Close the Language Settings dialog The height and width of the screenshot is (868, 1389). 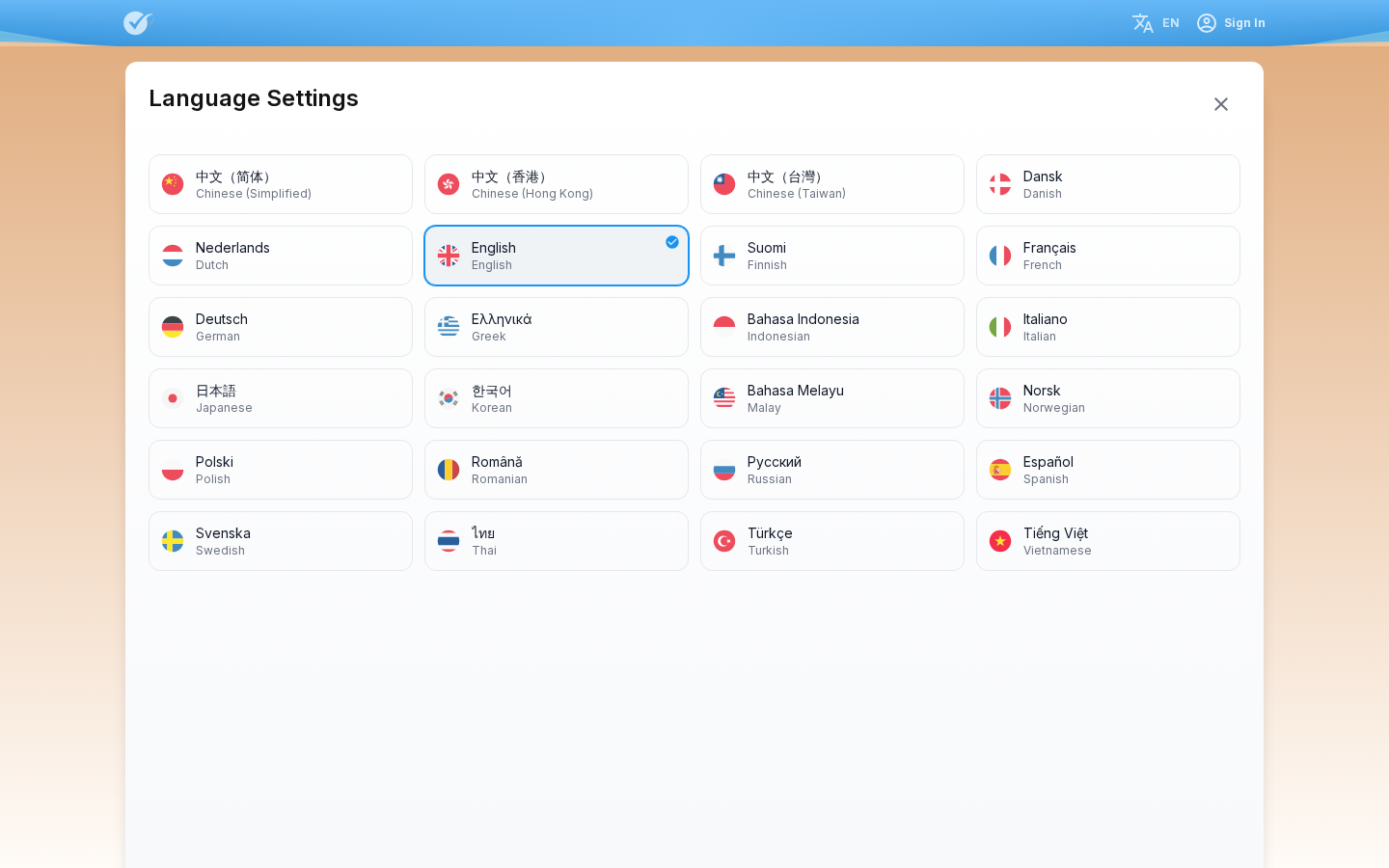pos(1221,104)
